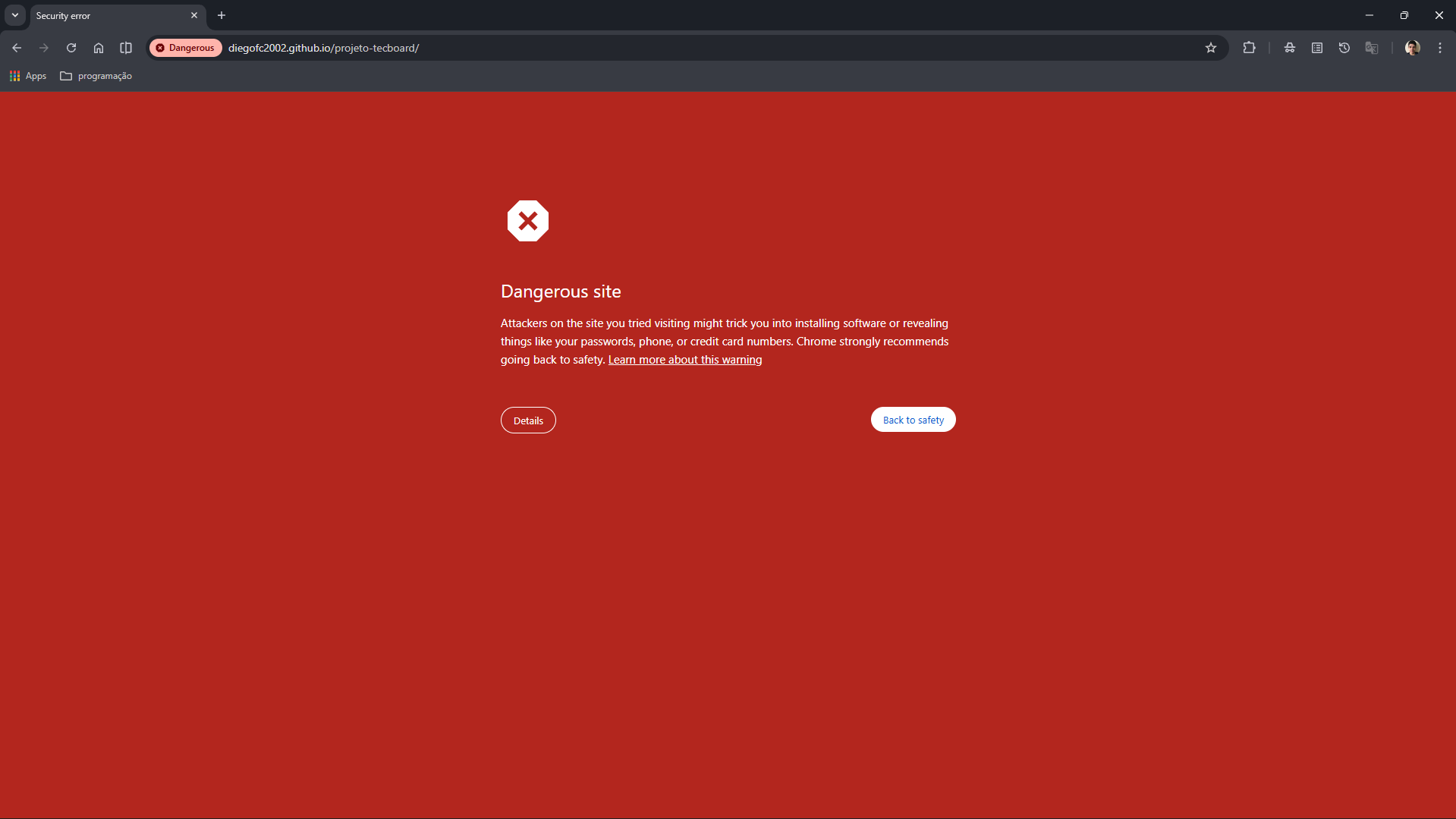Open the Apps bookmark shortcut

28,76
